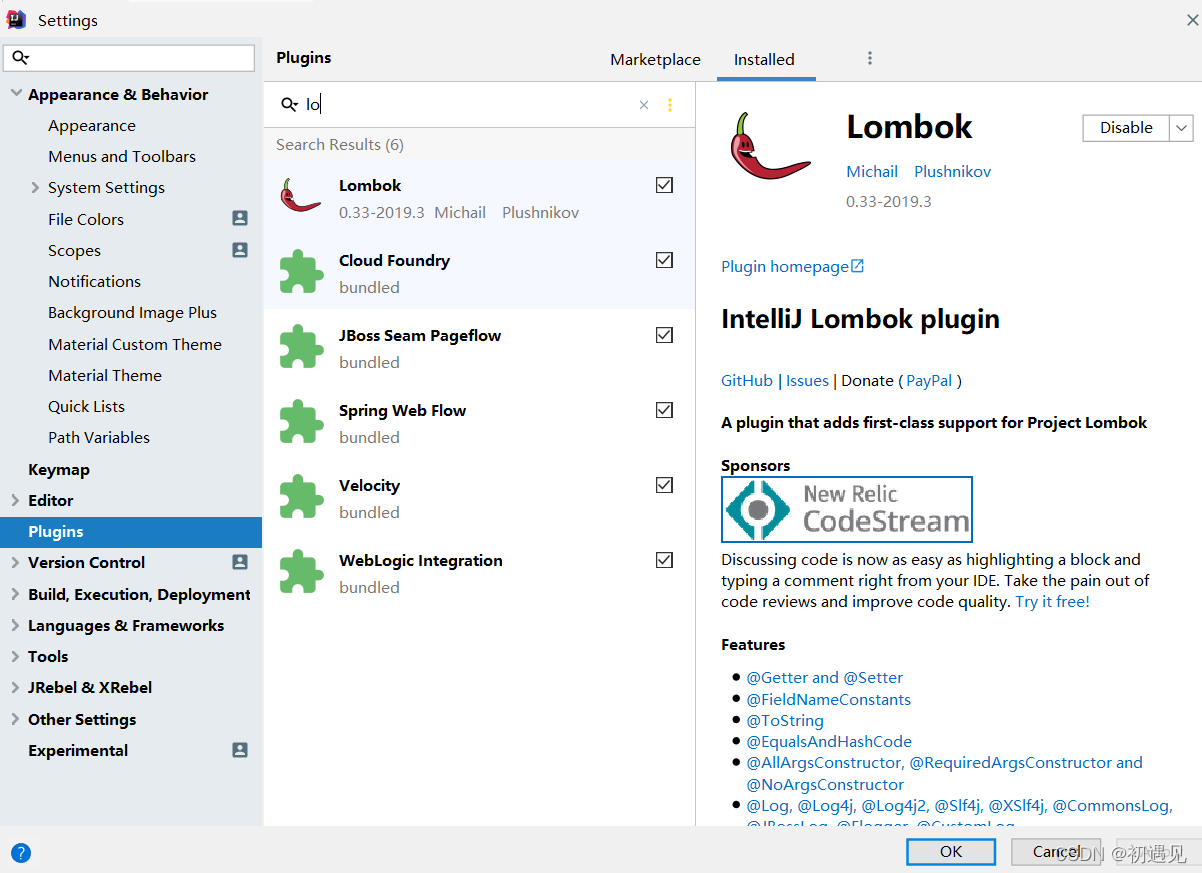Expand Build, Execution, Deployment node
Image resolution: width=1202 pixels, height=873 pixels.
point(15,594)
